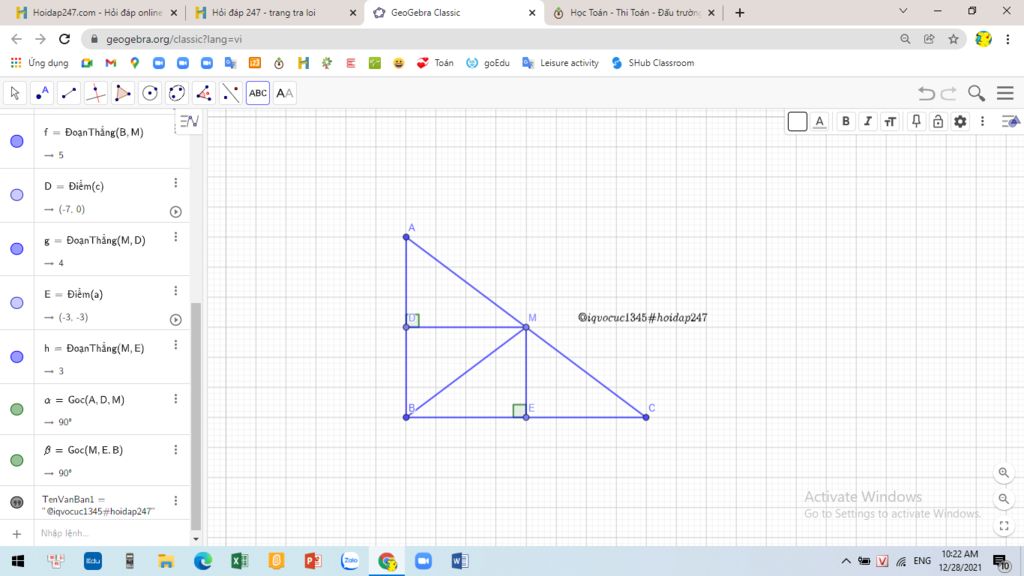Click the Undo arrow in GeoGebra
Viewport: 1024px width, 576px height.
click(x=925, y=93)
